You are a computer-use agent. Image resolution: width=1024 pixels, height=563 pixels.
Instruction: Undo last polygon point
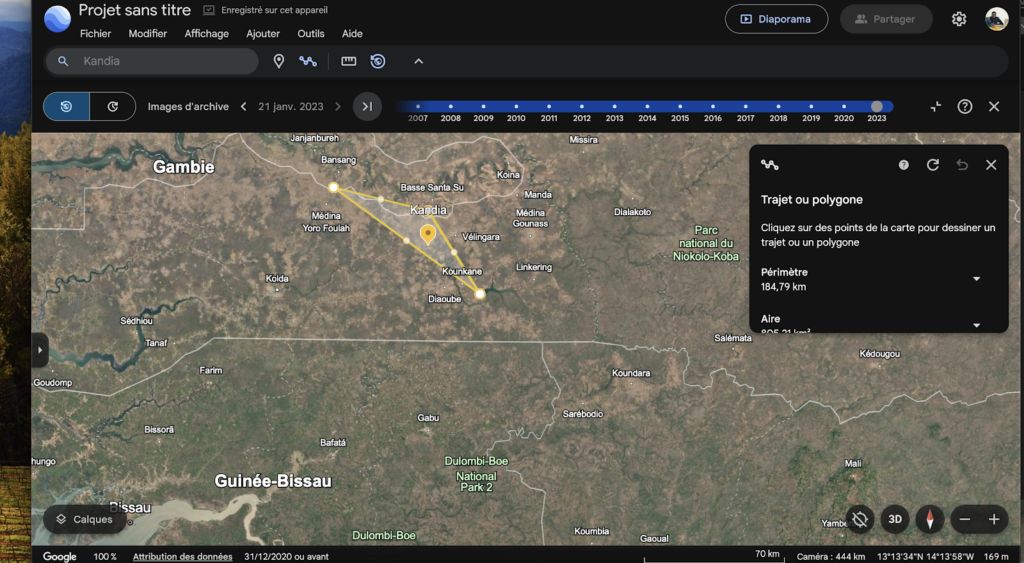click(962, 165)
